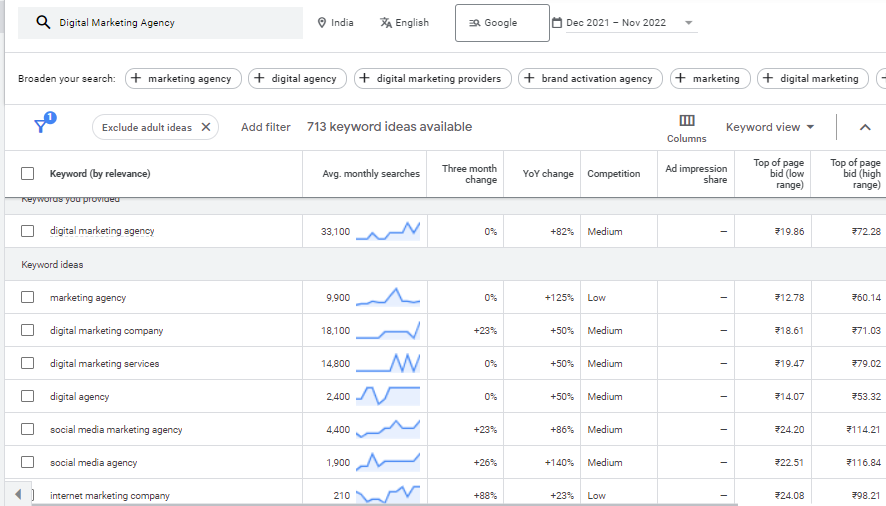This screenshot has height=506, width=886.
Task: Collapse the panel with chevron up
Action: click(865, 127)
